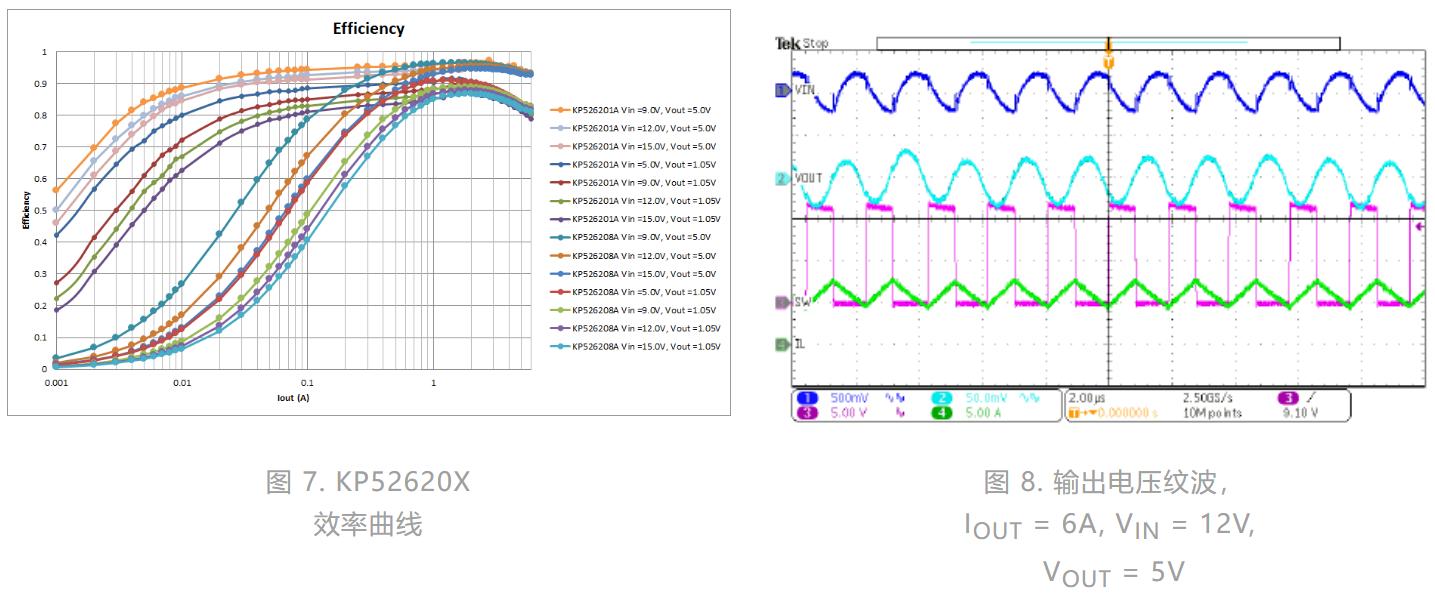The height and width of the screenshot is (595, 1435).
Task: Click the 10M points record length
Action: point(1213,412)
